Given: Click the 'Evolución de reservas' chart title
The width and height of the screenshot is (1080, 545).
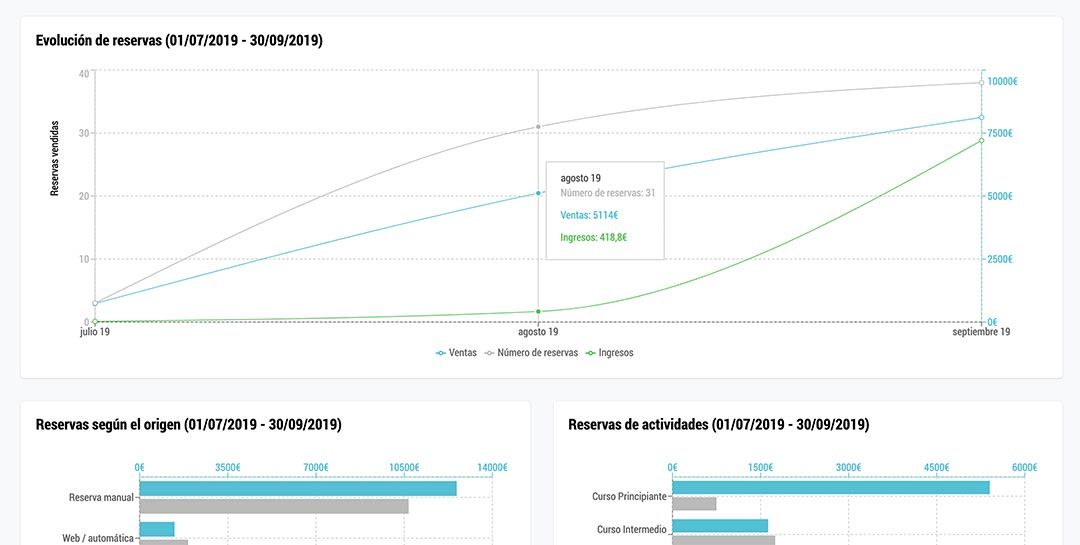Looking at the screenshot, I should point(179,41).
